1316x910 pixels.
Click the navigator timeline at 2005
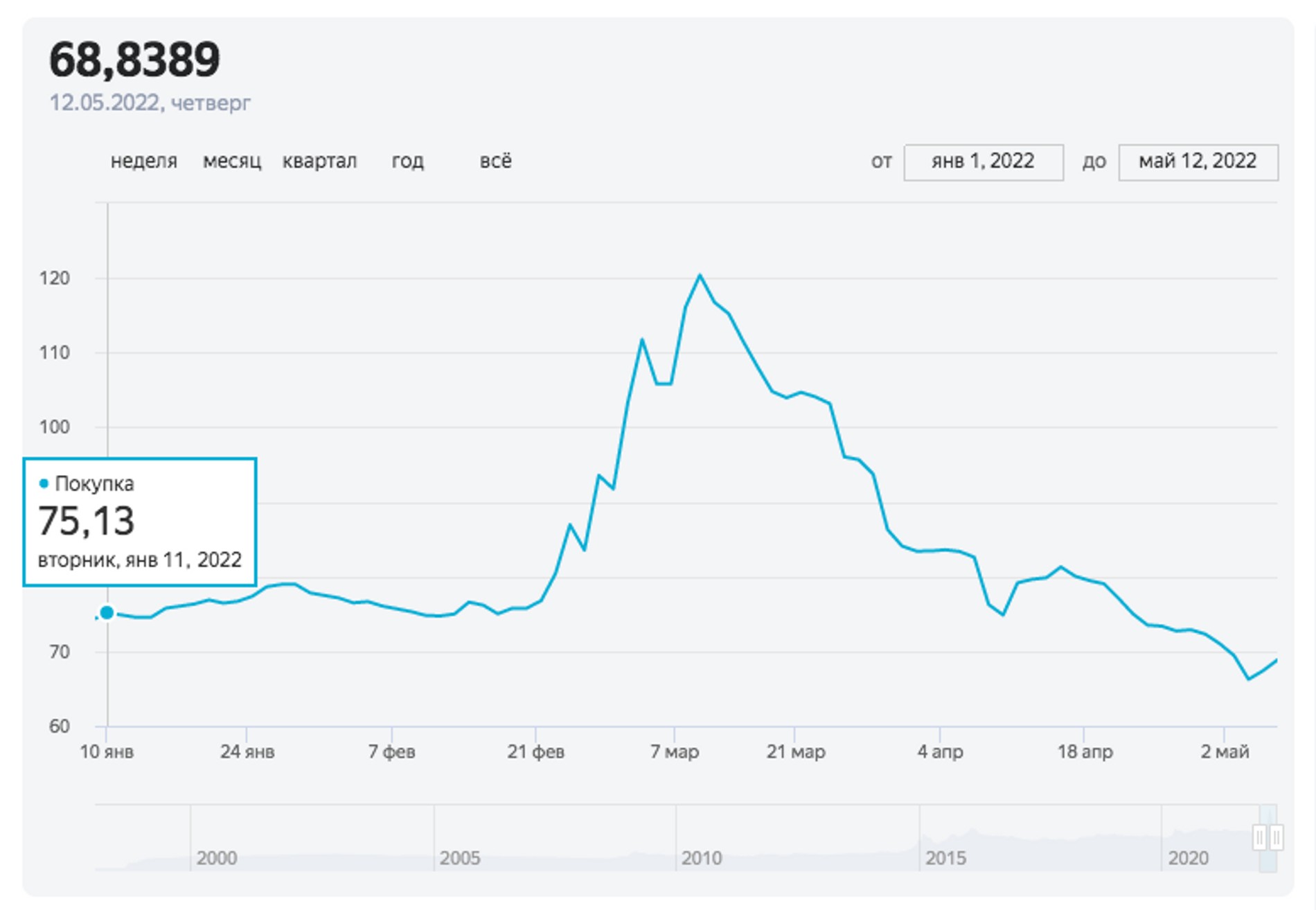tap(459, 857)
